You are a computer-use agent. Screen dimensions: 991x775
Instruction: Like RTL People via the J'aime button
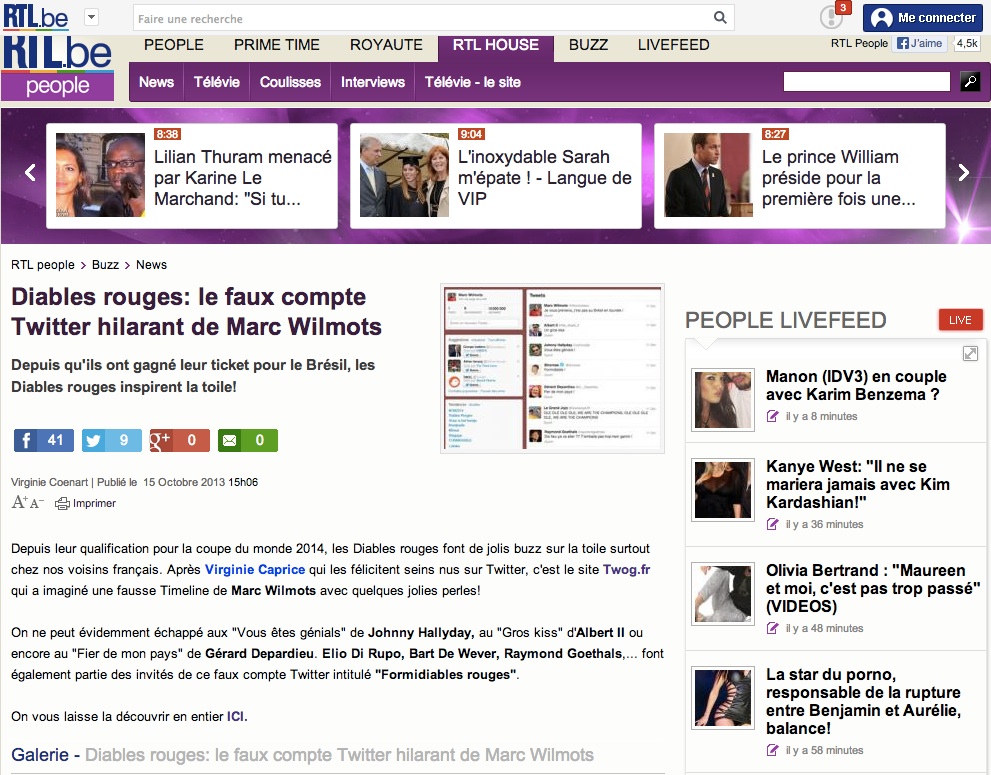[x=919, y=43]
